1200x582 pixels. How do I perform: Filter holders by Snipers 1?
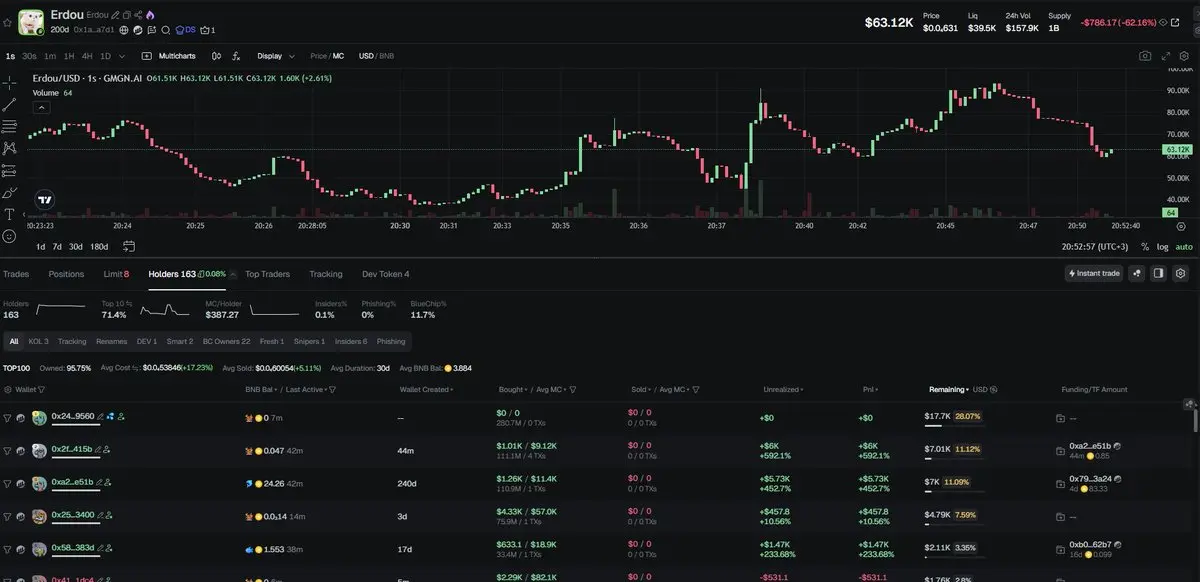point(310,342)
